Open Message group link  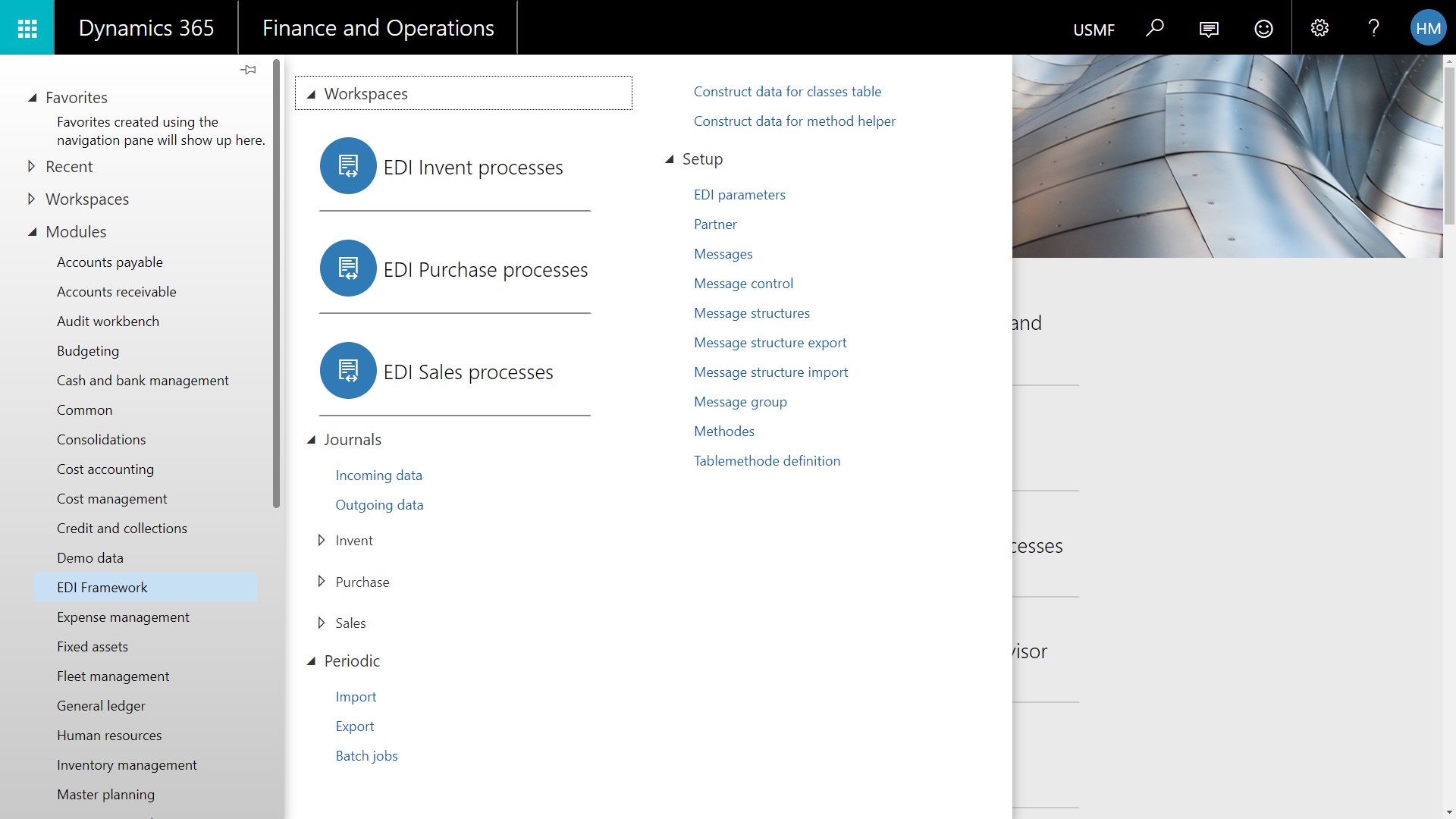(740, 402)
